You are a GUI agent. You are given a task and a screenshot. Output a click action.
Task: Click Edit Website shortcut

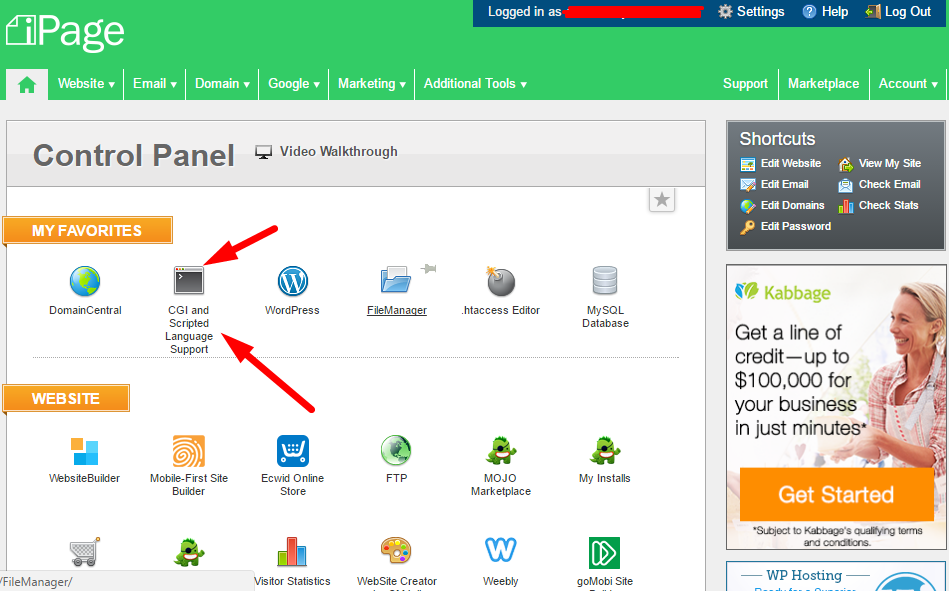click(x=781, y=163)
